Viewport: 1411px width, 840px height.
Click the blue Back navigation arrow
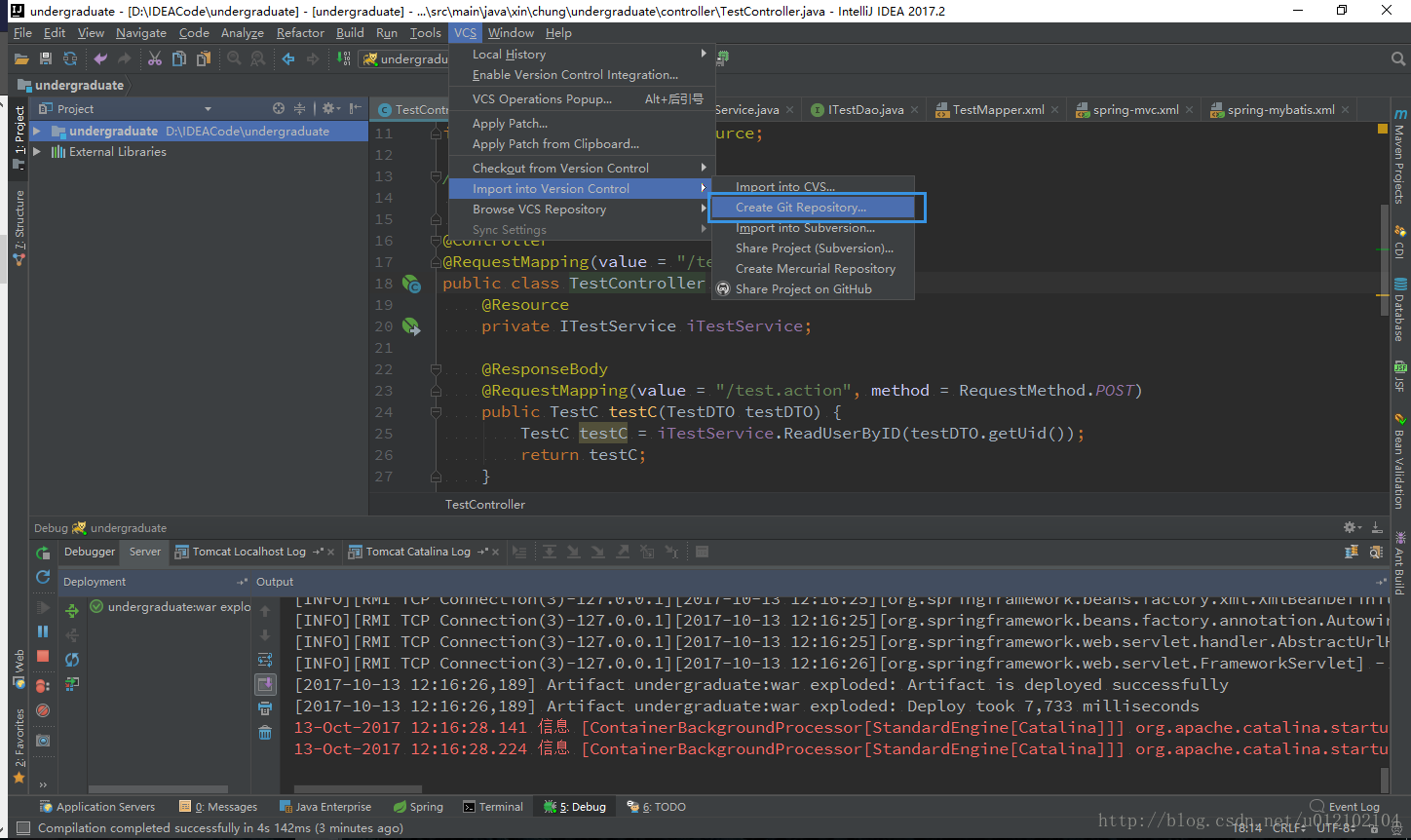pyautogui.click(x=288, y=59)
